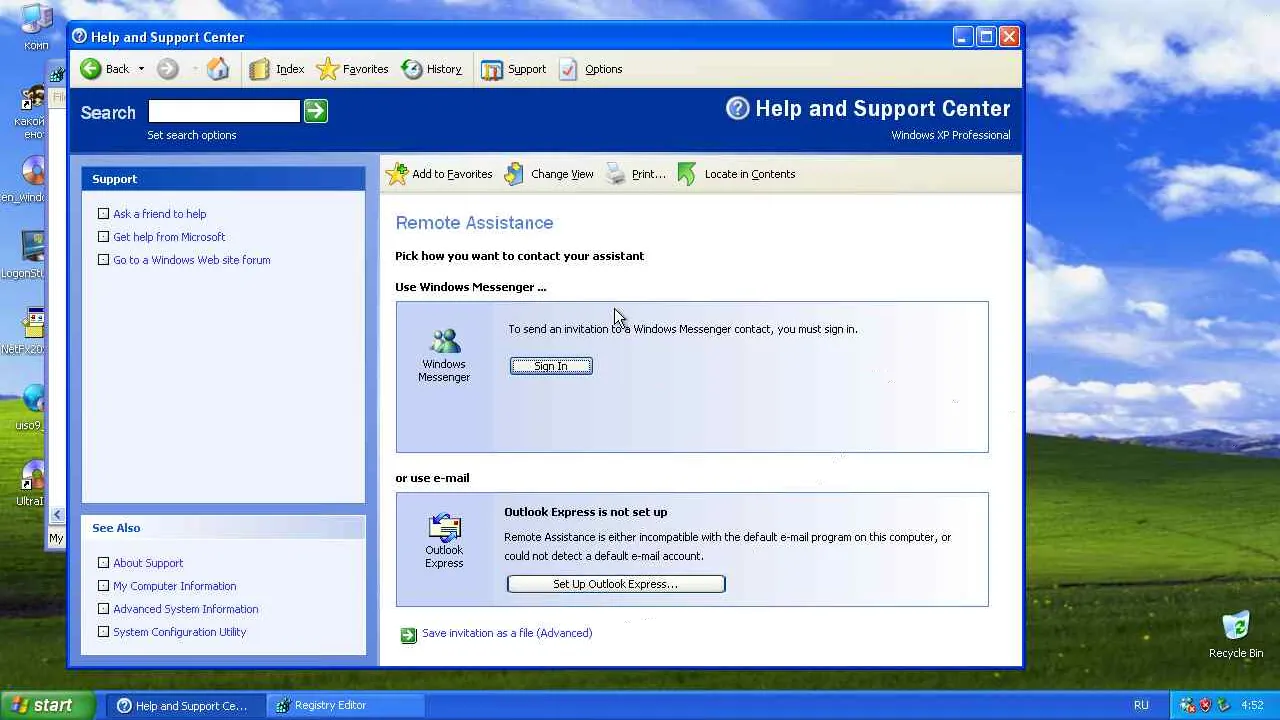Open Favorites in the Help toolbar

[x=352, y=69]
